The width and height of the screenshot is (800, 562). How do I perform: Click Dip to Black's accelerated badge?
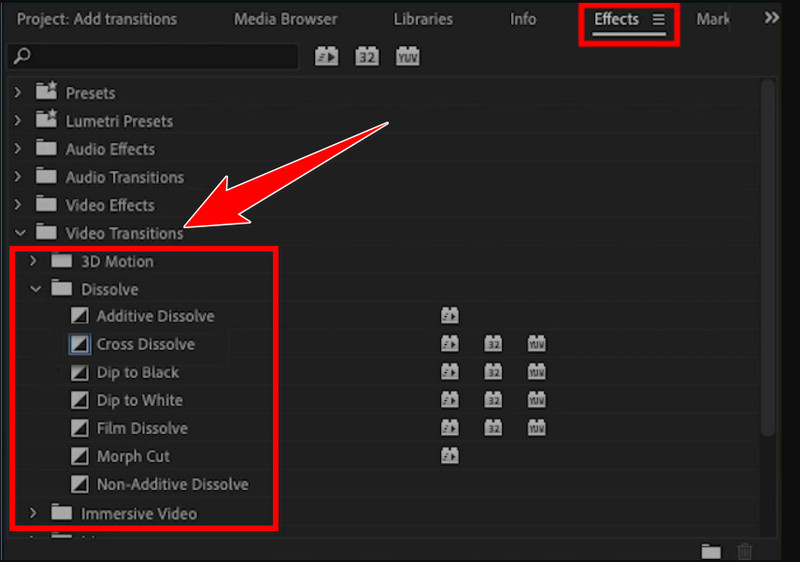449,372
